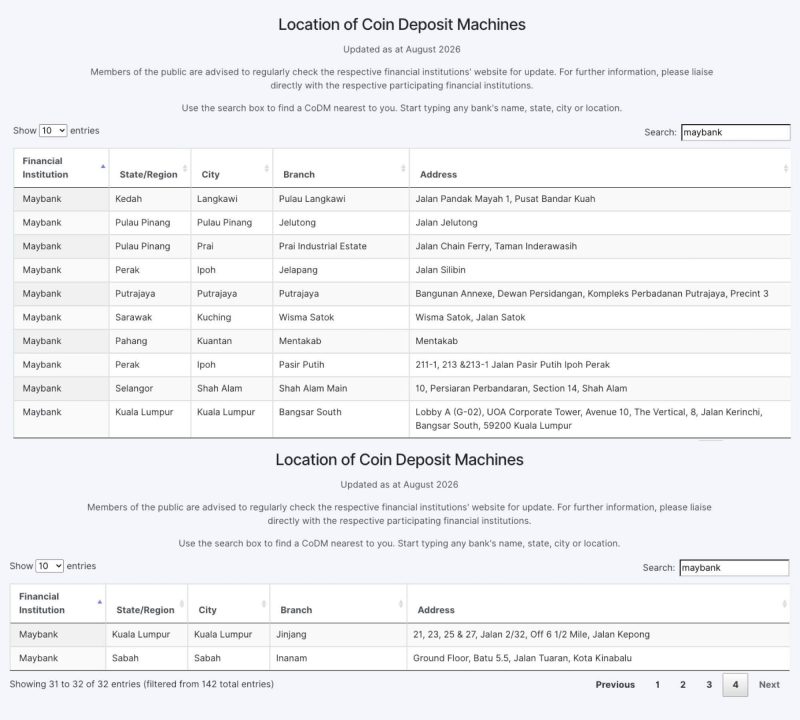Click the 211-1, 213 Jalan Pasir Putih address
Screen dimensions: 800x720
coord(600,365)
